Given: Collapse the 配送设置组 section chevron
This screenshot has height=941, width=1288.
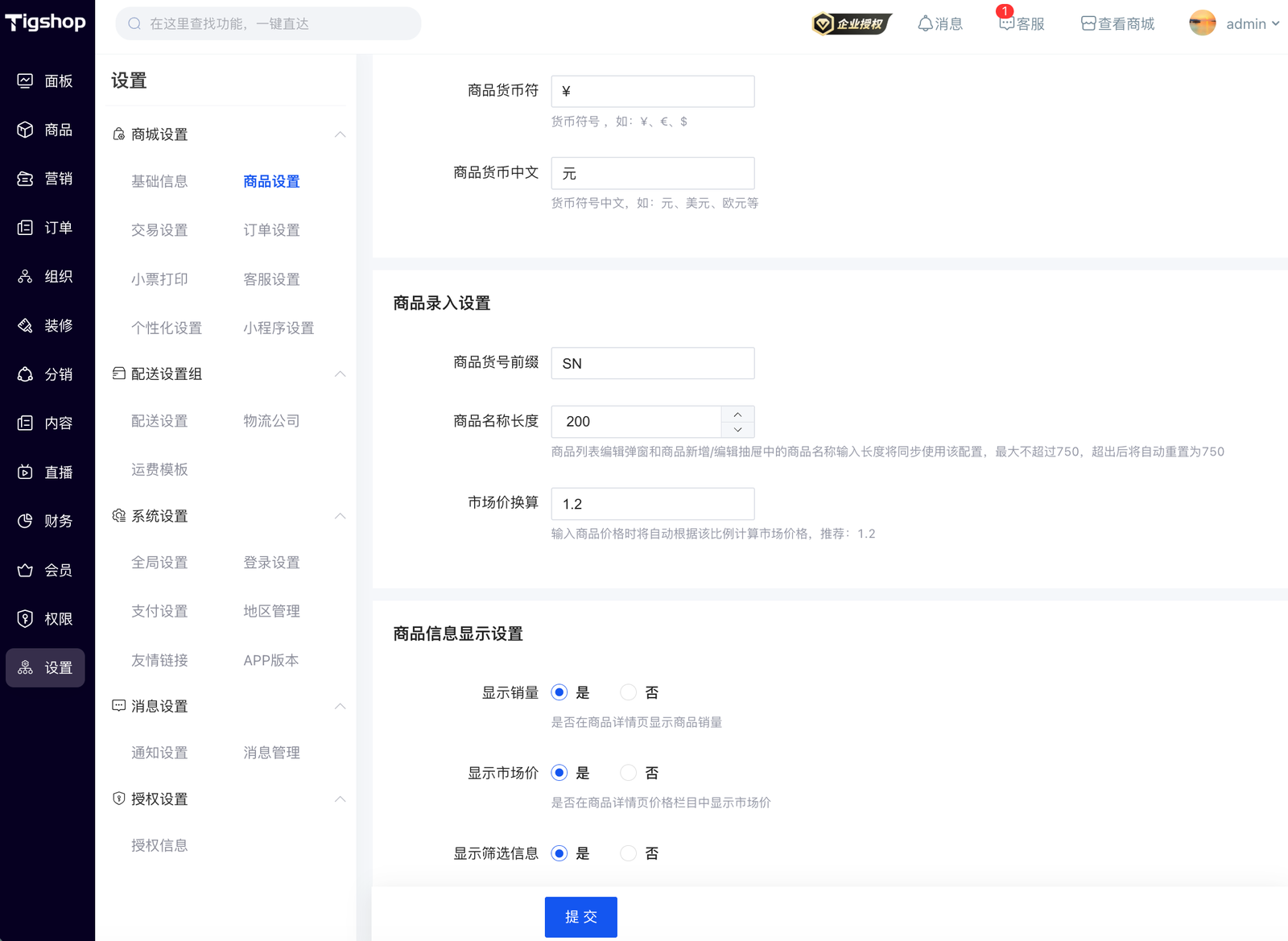Looking at the screenshot, I should (x=341, y=374).
